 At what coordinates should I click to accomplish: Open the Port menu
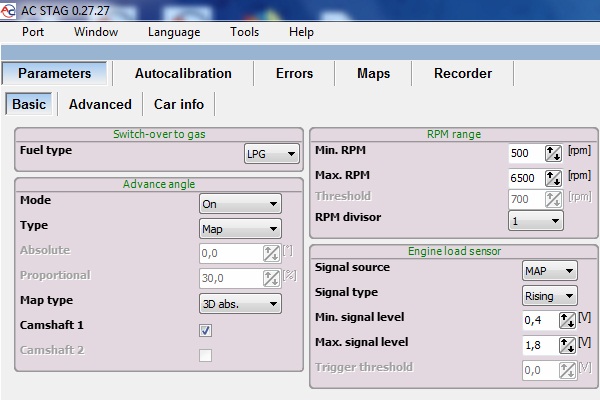coord(33,32)
